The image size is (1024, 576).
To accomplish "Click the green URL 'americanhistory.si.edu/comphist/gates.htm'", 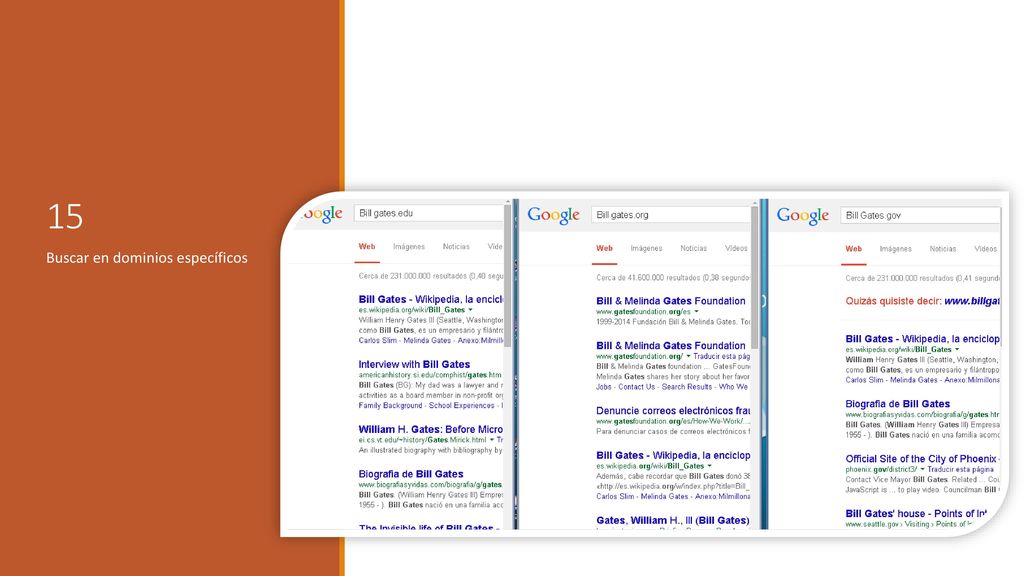I will pyautogui.click(x=430, y=376).
